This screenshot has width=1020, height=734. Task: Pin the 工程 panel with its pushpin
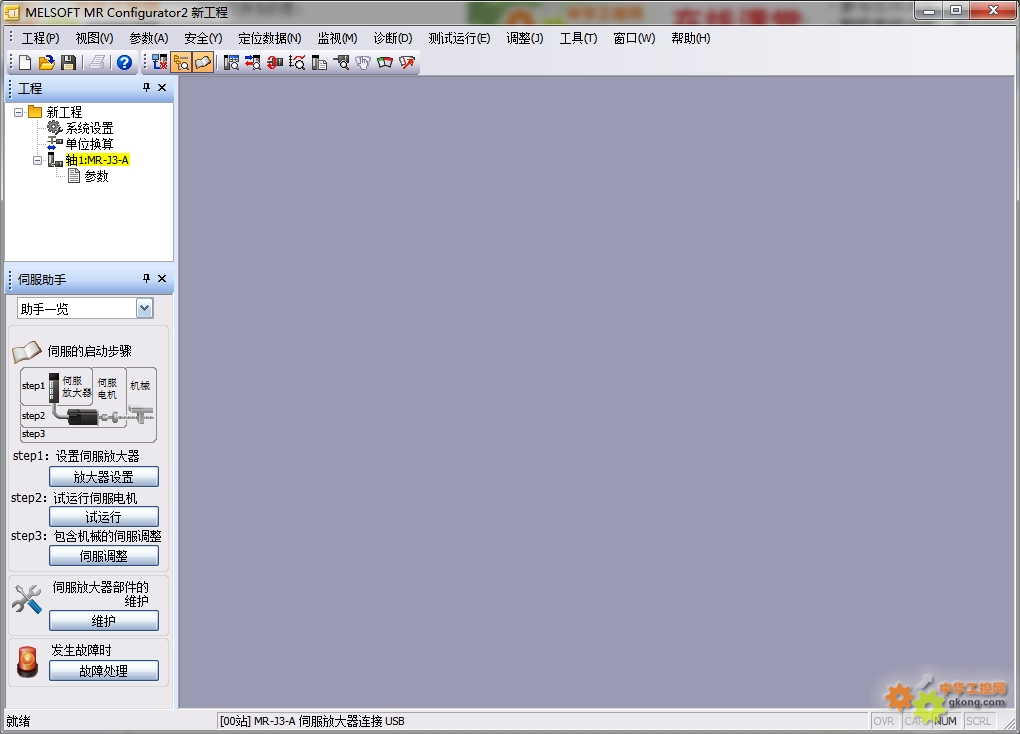click(x=146, y=87)
